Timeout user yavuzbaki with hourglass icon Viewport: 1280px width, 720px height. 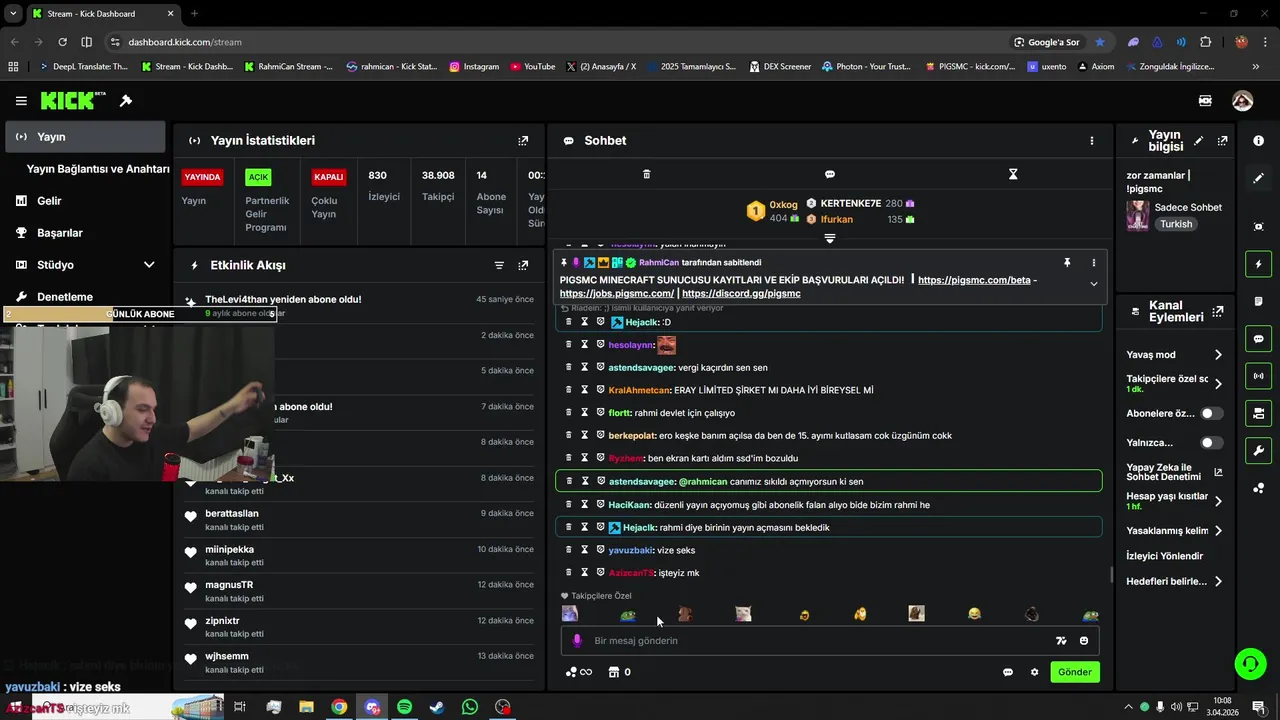pyautogui.click(x=584, y=550)
